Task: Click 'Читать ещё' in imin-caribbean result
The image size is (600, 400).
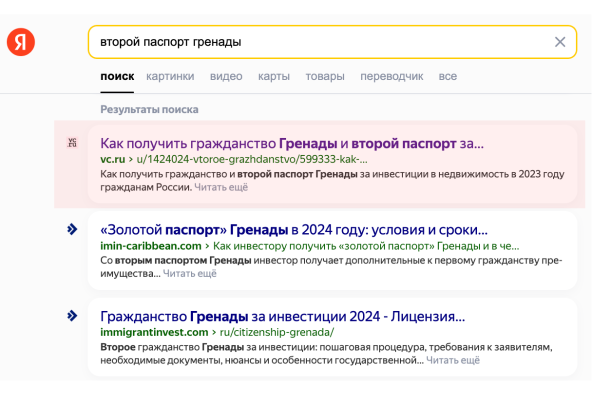Action: (x=190, y=273)
